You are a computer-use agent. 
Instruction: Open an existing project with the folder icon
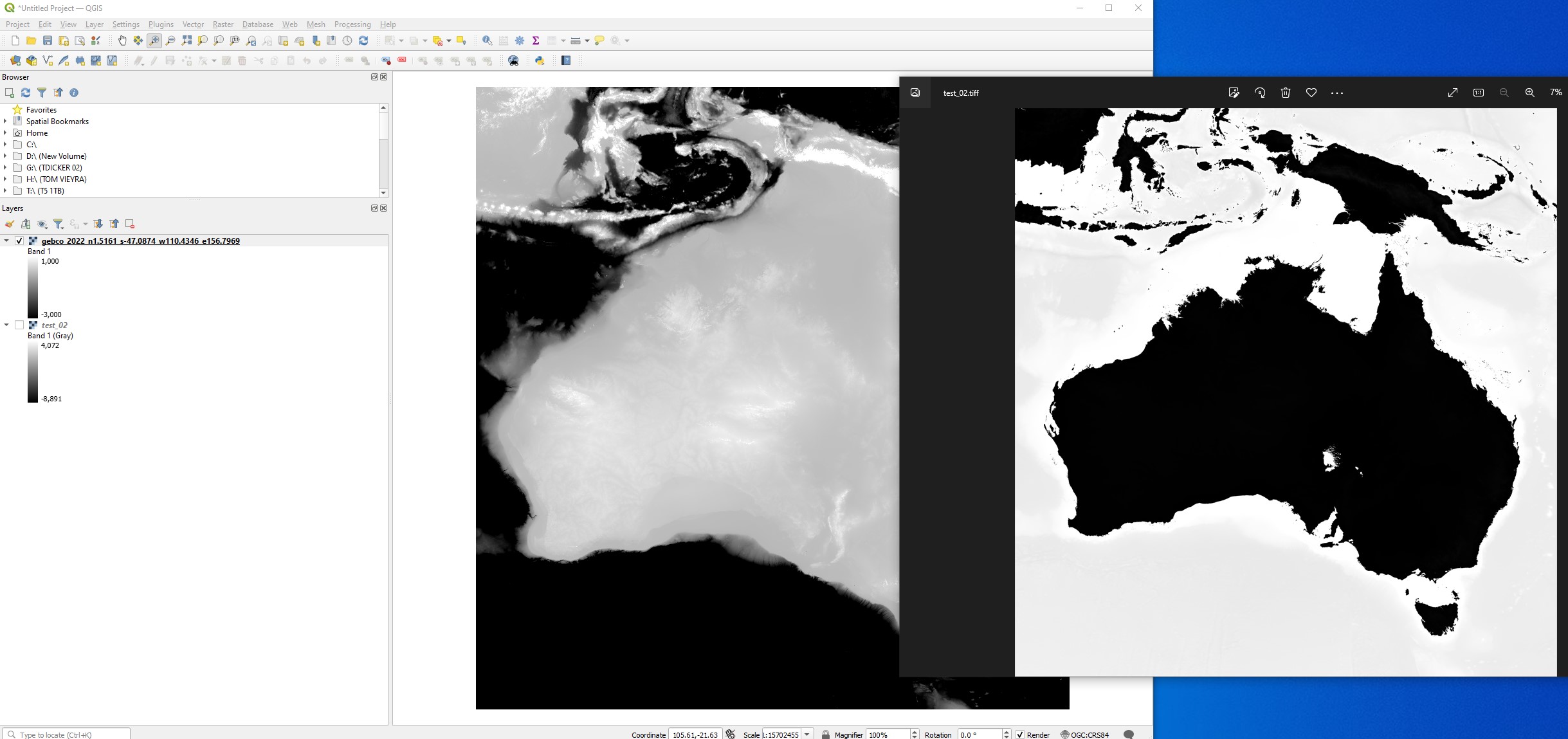click(31, 41)
